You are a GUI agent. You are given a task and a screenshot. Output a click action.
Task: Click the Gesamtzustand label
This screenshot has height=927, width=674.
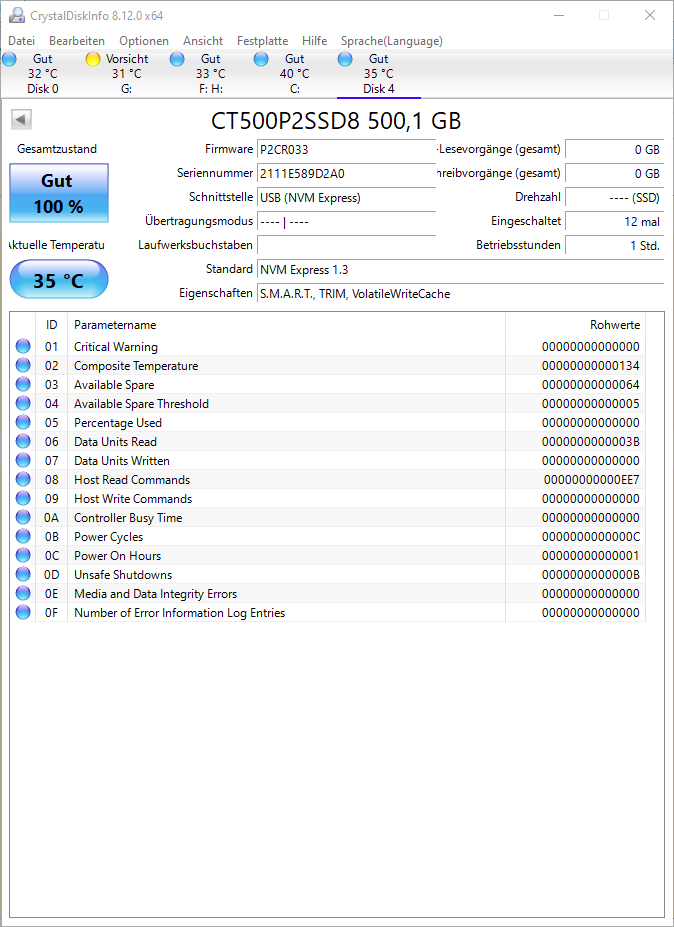pos(57,149)
